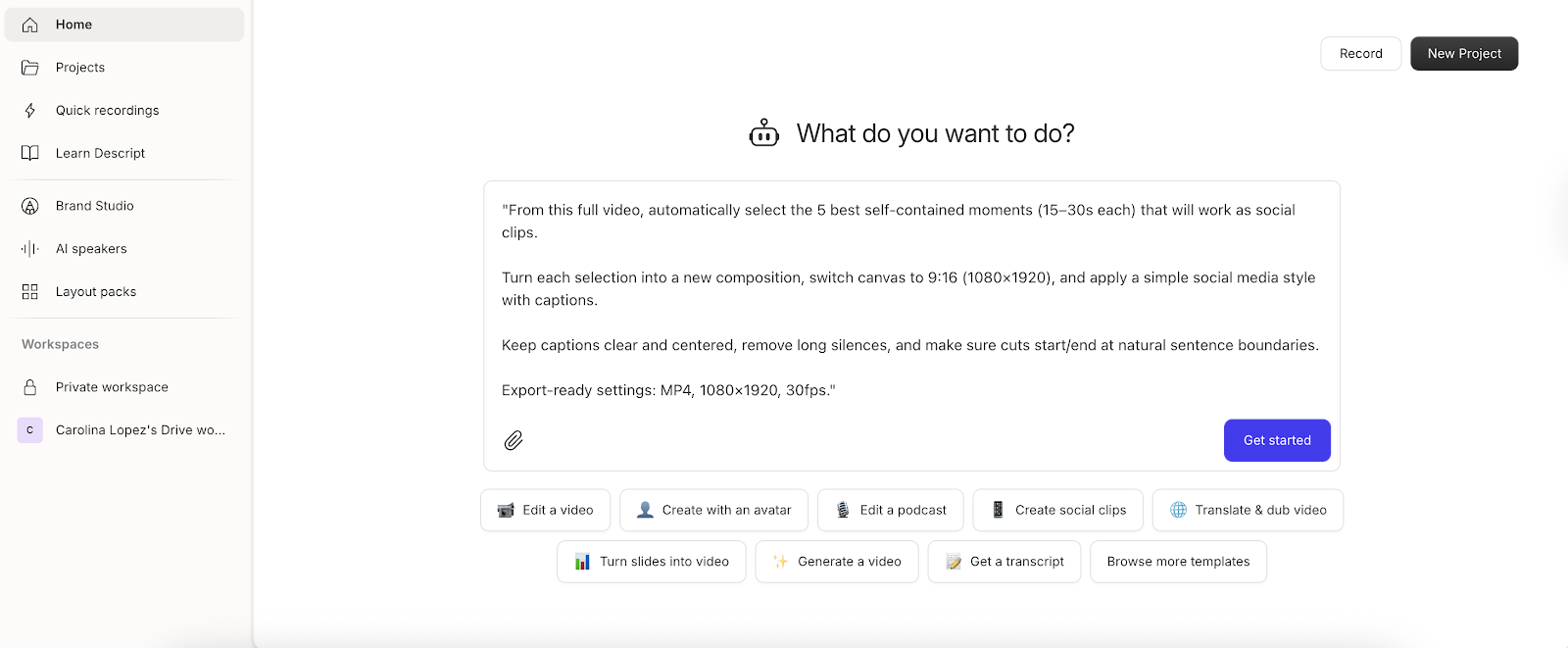Choose Translate & dub video option

tap(1248, 510)
